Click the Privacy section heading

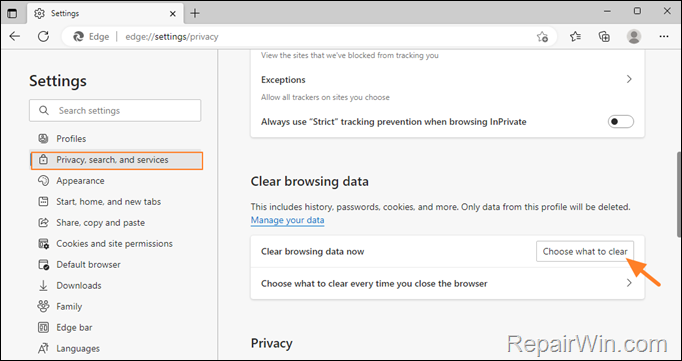pos(271,344)
